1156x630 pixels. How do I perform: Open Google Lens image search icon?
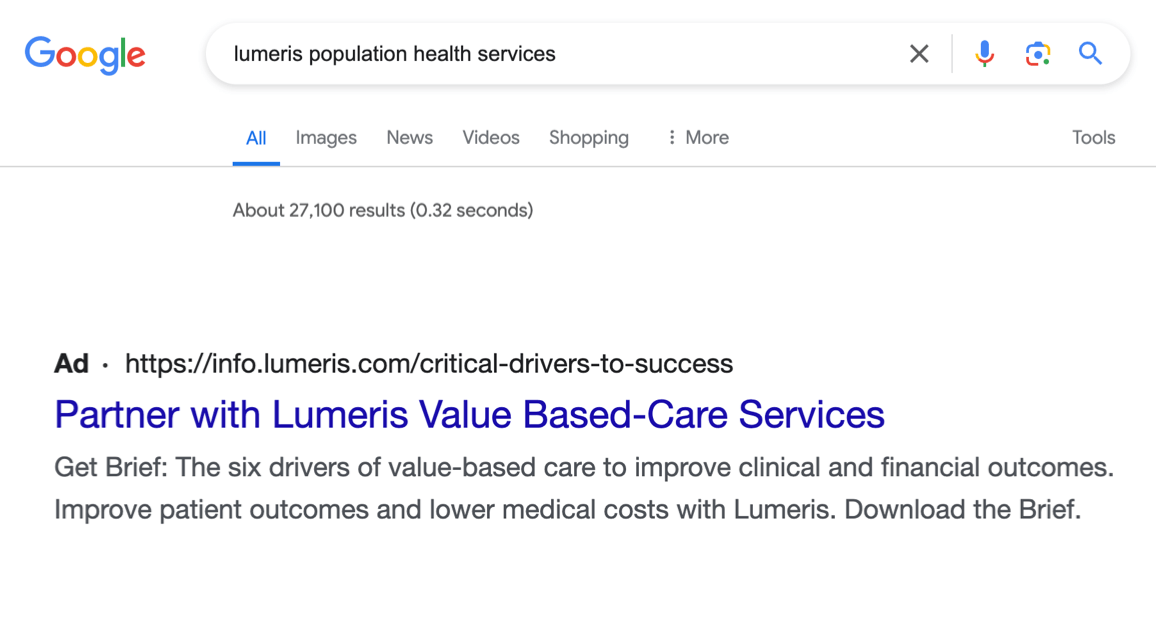1037,54
